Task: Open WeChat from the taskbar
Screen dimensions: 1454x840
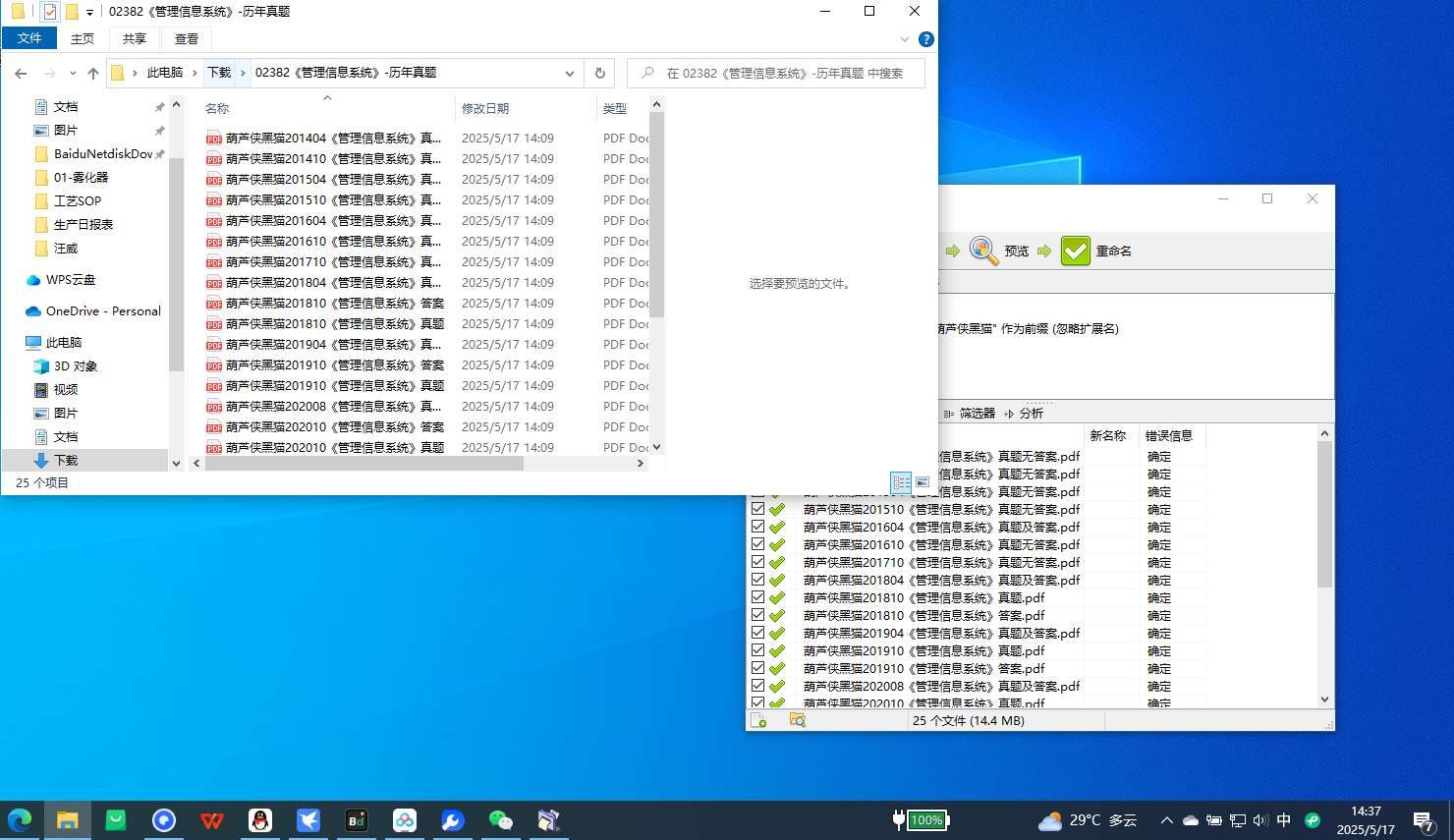Action: click(500, 819)
